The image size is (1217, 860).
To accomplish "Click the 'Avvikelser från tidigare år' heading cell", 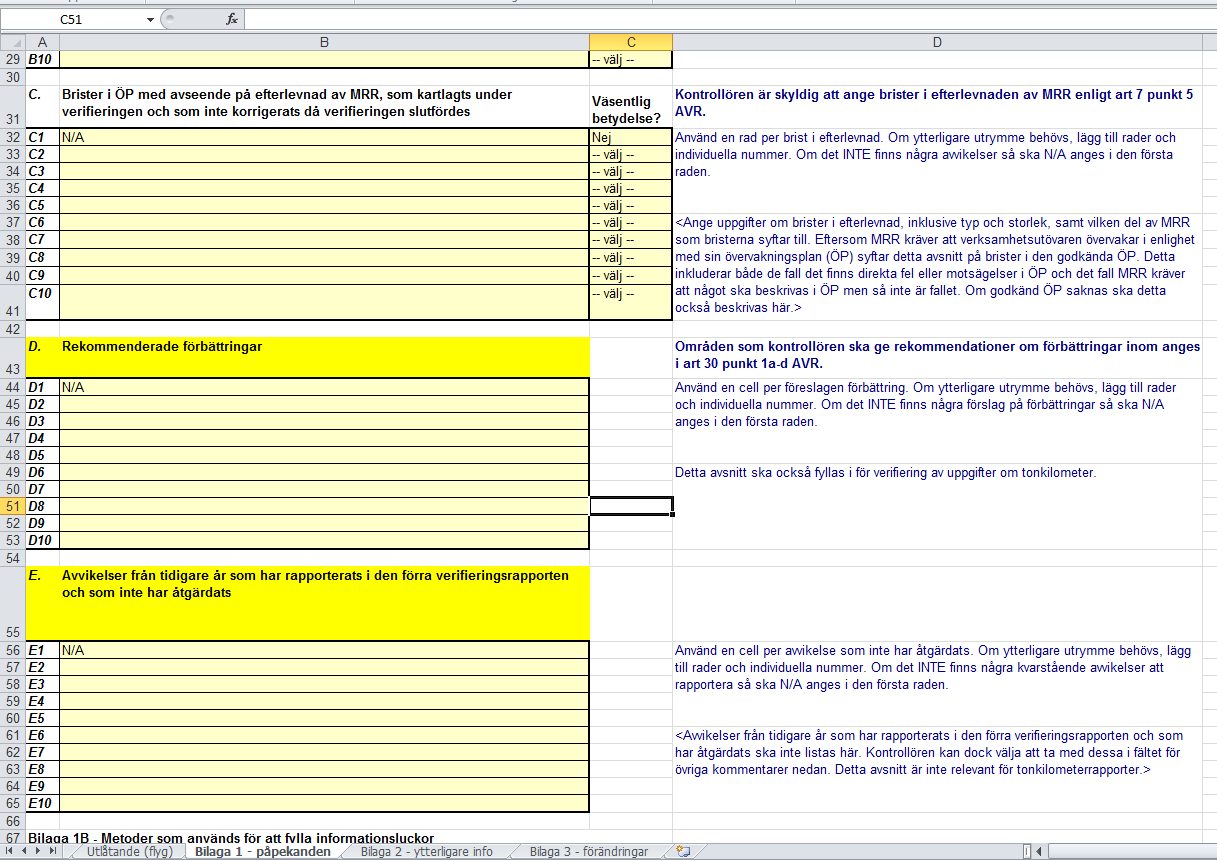I will (325, 603).
